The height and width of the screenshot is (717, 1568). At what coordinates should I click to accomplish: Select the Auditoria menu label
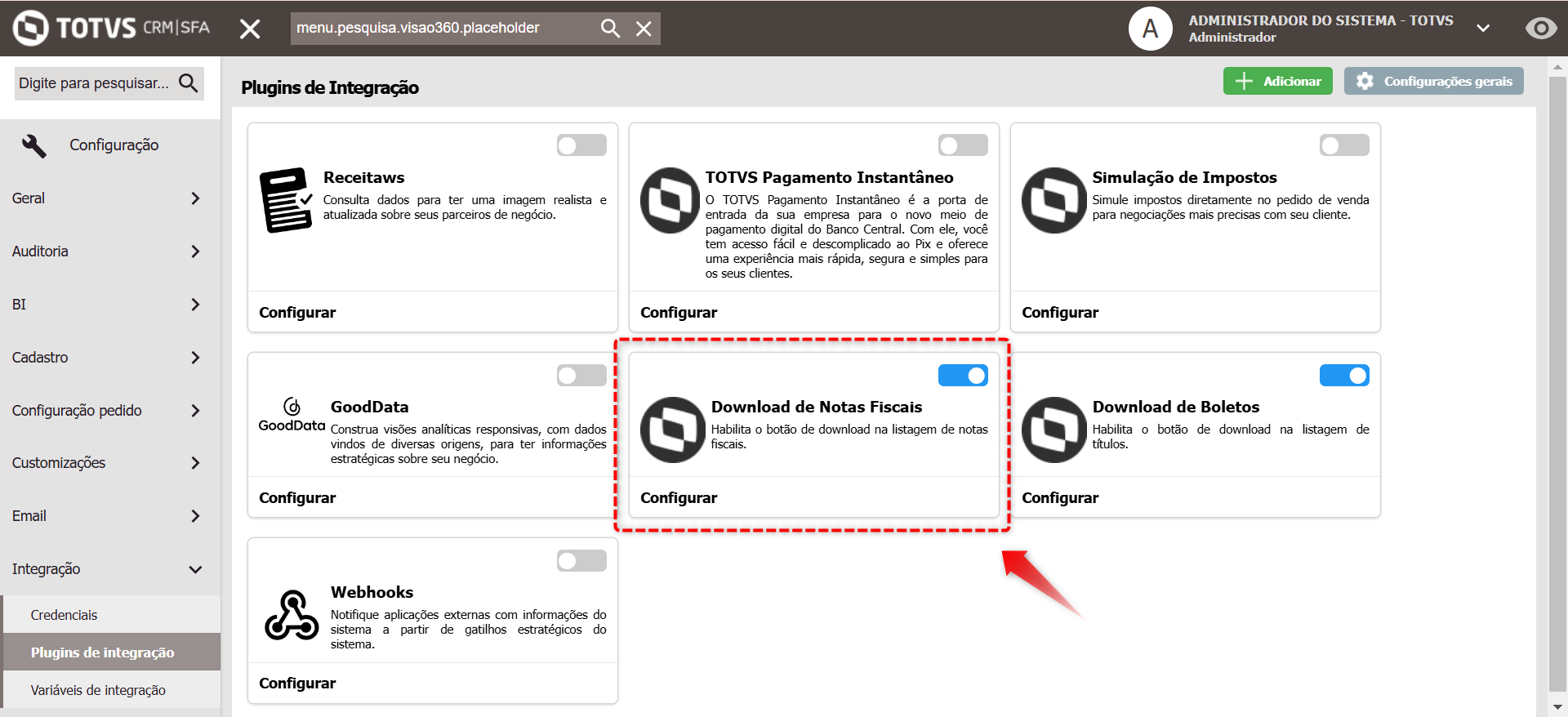point(40,252)
